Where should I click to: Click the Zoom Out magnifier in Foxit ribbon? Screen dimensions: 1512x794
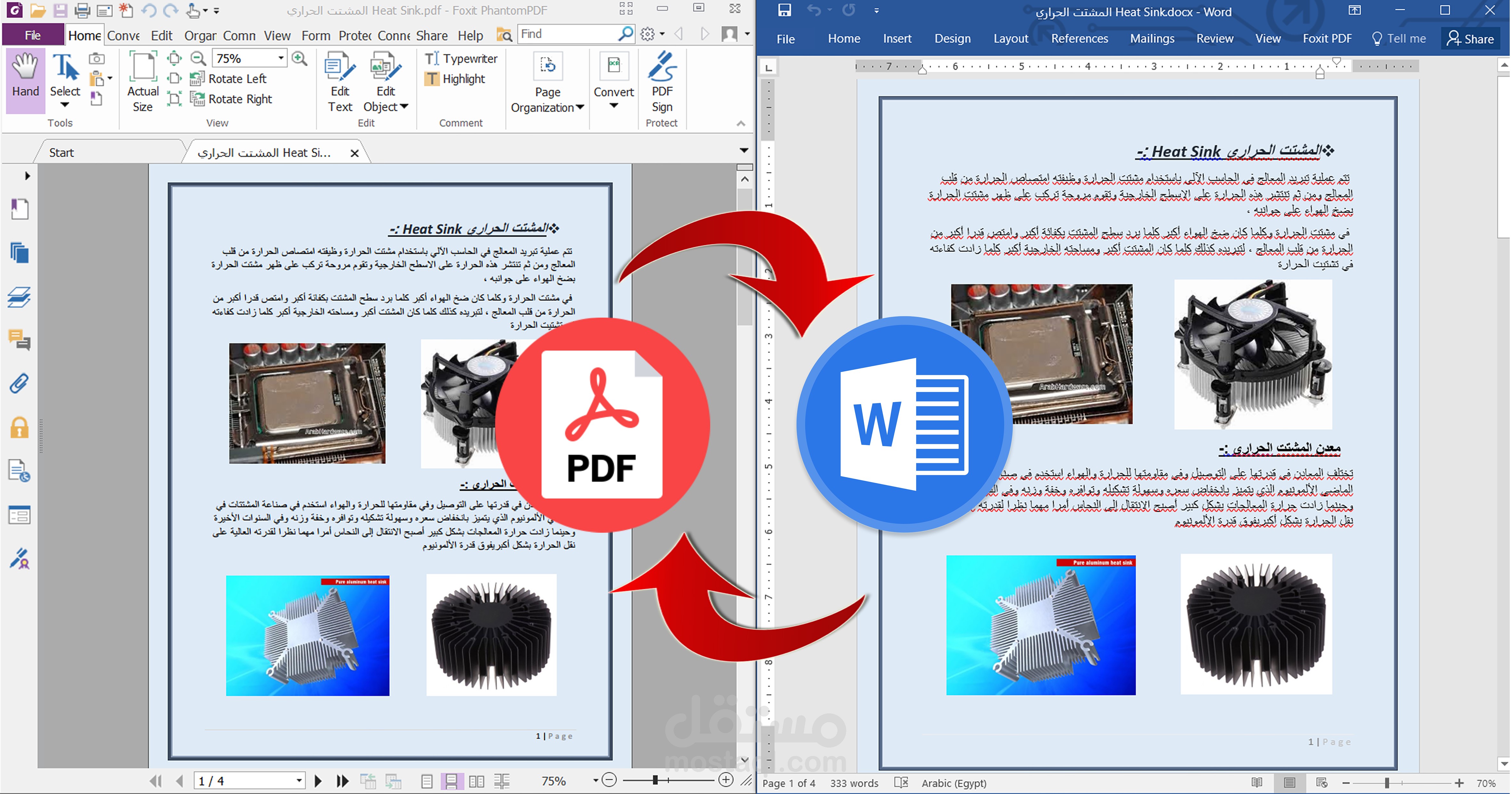coord(198,58)
